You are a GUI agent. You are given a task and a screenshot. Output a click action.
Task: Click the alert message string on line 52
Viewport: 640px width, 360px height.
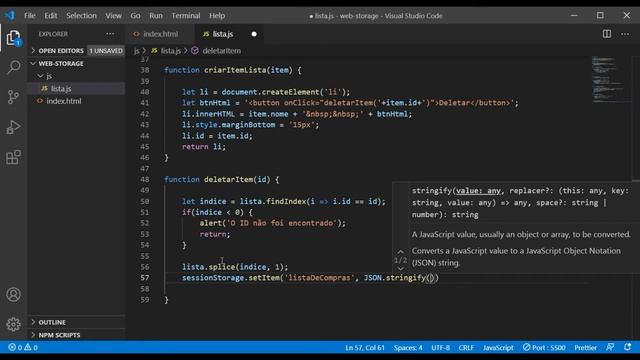coord(281,223)
